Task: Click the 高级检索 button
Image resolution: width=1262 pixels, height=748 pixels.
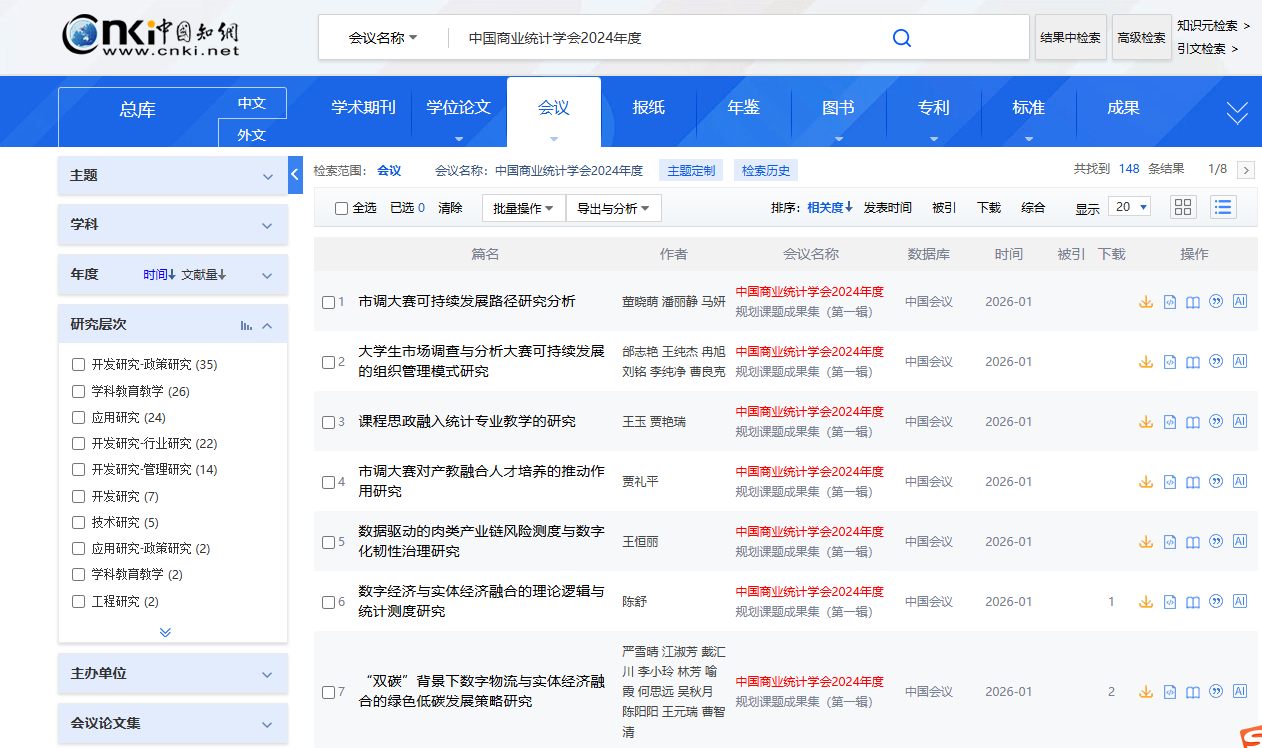Action: 1141,37
